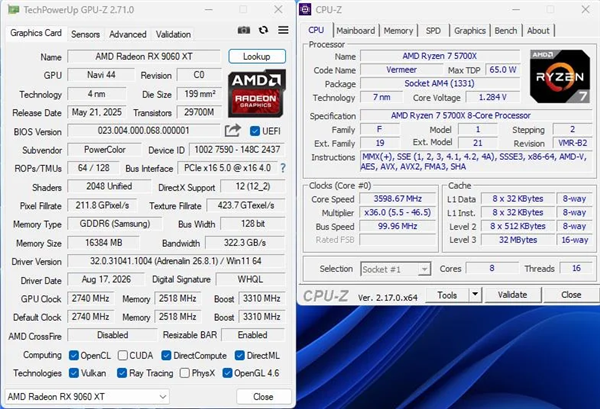Click the Release Date value May 21, 2025
600x409 pixels.
pyautogui.click(x=97, y=112)
